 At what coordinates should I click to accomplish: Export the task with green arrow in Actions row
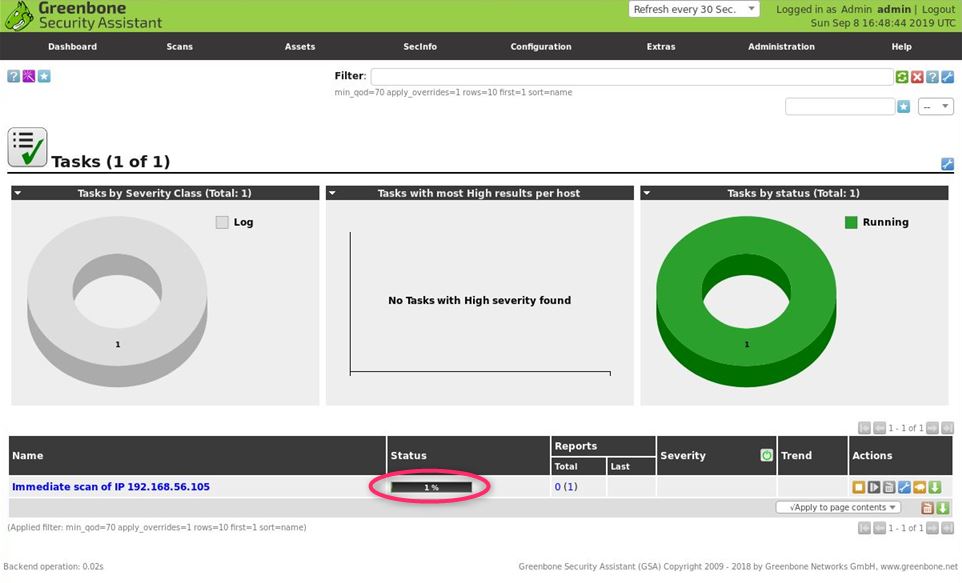(x=935, y=487)
